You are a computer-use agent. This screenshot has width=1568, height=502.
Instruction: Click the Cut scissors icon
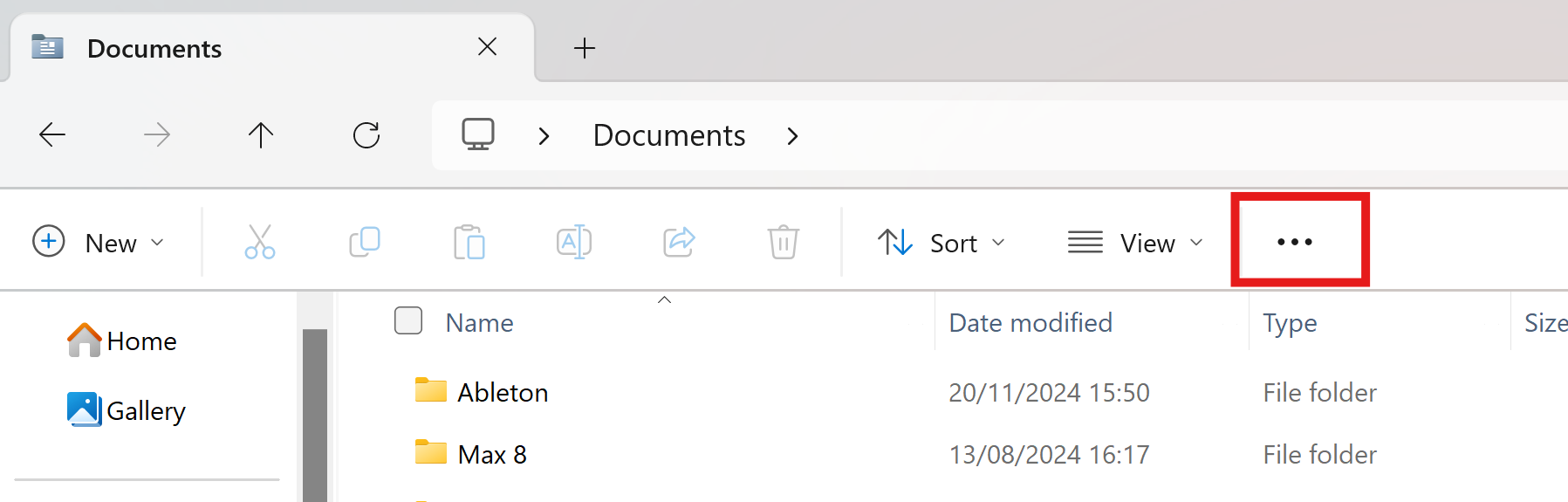[x=260, y=242]
